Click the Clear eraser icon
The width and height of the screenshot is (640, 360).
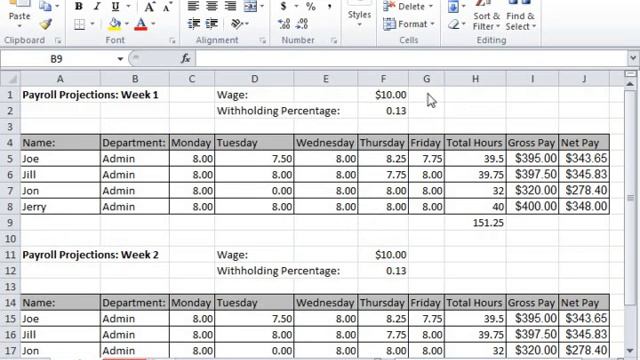pyautogui.click(x=453, y=24)
